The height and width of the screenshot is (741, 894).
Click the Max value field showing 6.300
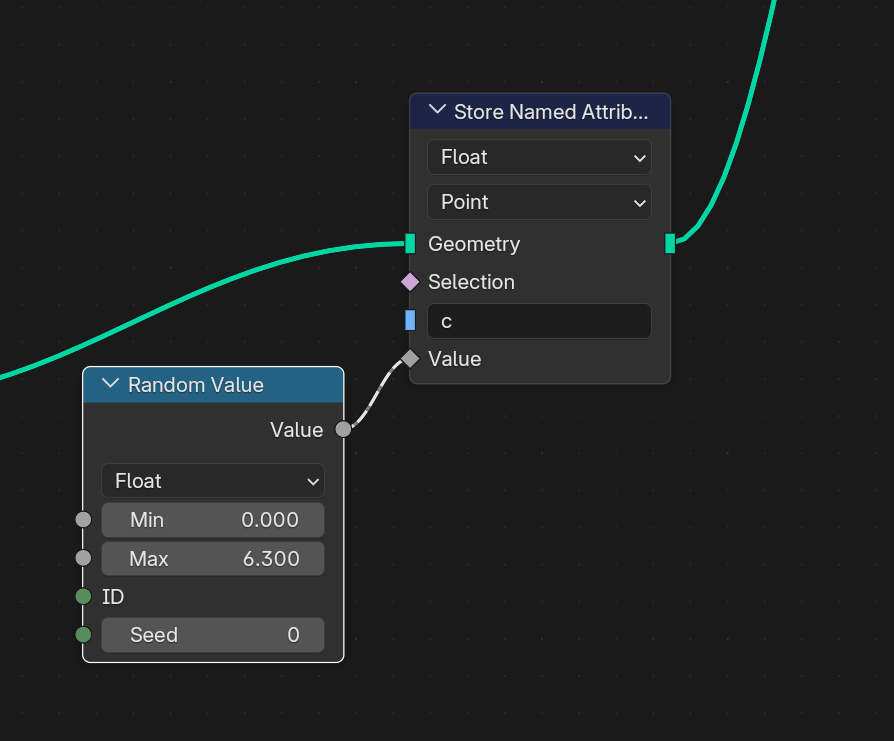(x=213, y=558)
